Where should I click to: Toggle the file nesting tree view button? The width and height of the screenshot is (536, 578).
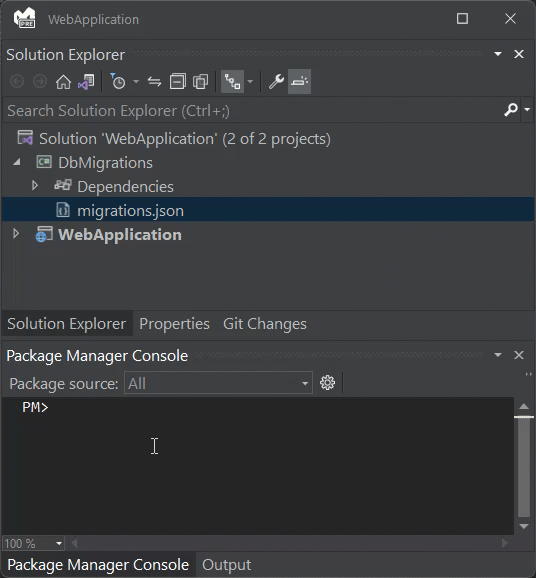pos(232,81)
